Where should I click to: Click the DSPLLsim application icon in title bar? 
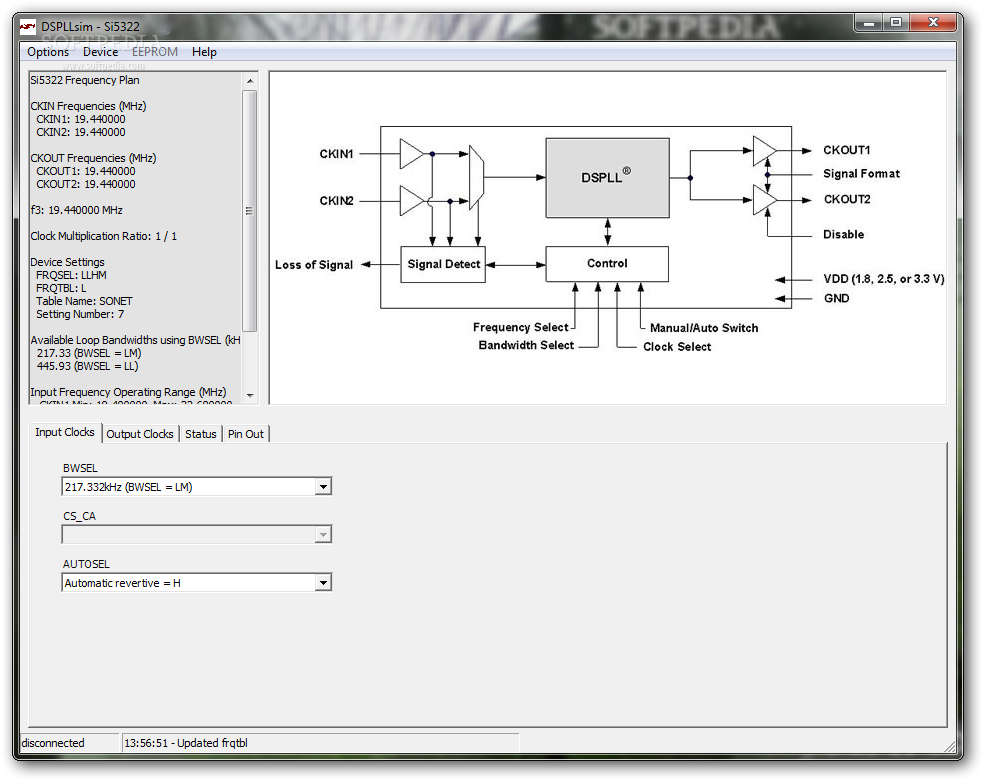[28, 26]
